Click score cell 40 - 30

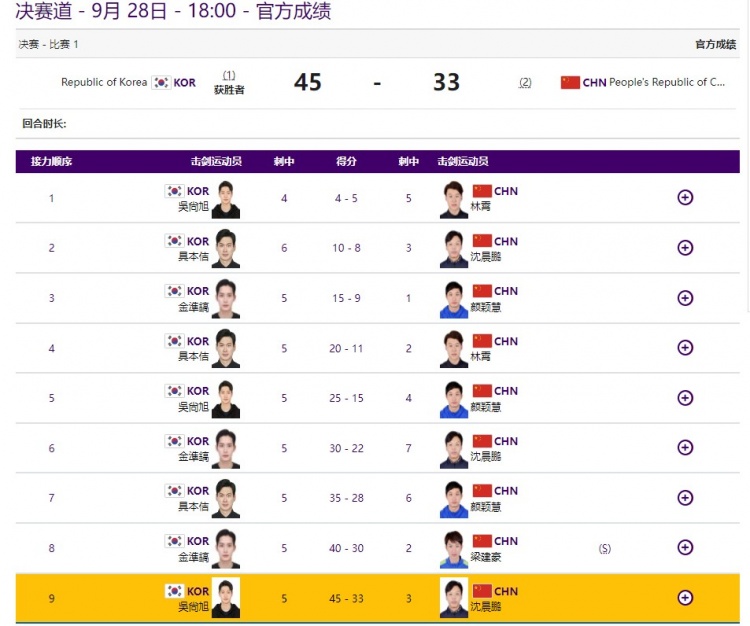(x=346, y=549)
